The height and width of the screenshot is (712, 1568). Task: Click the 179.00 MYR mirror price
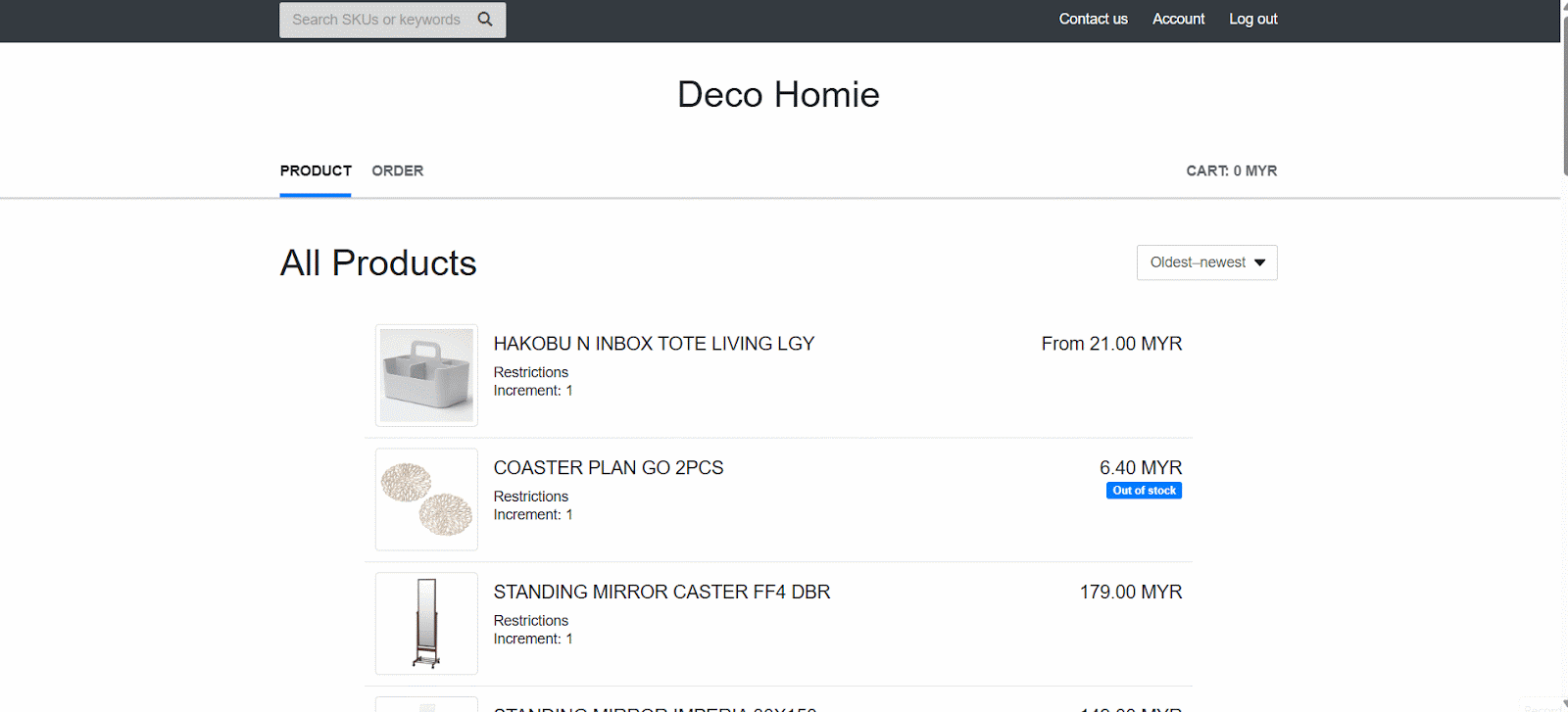point(1130,593)
